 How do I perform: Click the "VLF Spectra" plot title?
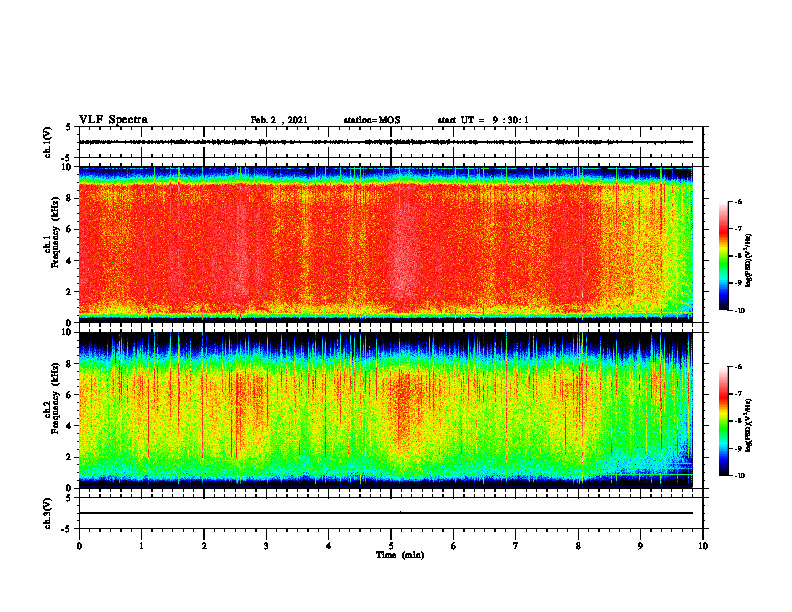pos(113,120)
